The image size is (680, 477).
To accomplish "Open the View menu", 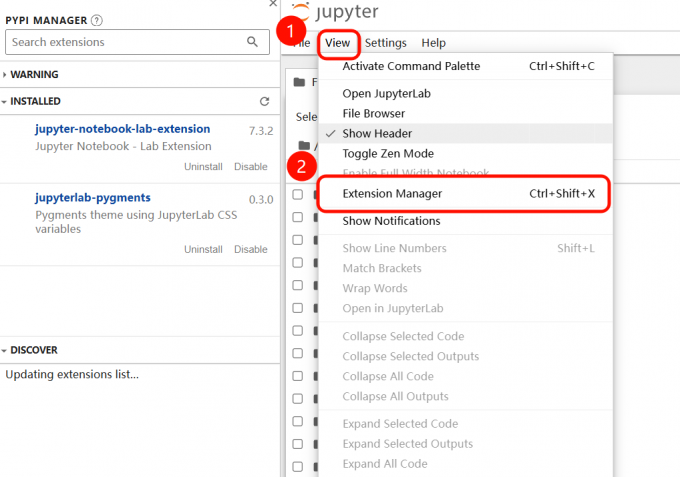I will point(337,43).
